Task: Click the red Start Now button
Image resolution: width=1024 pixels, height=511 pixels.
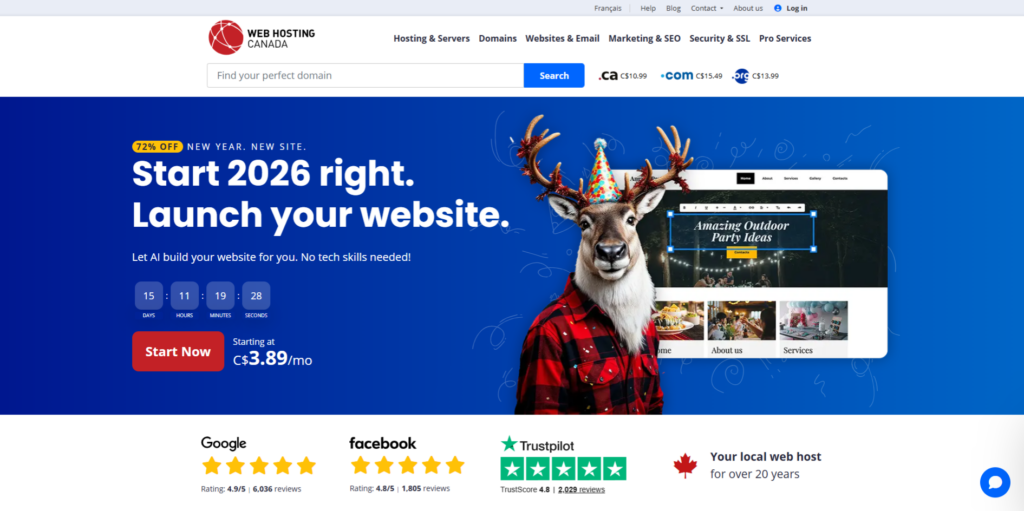Action: (178, 352)
